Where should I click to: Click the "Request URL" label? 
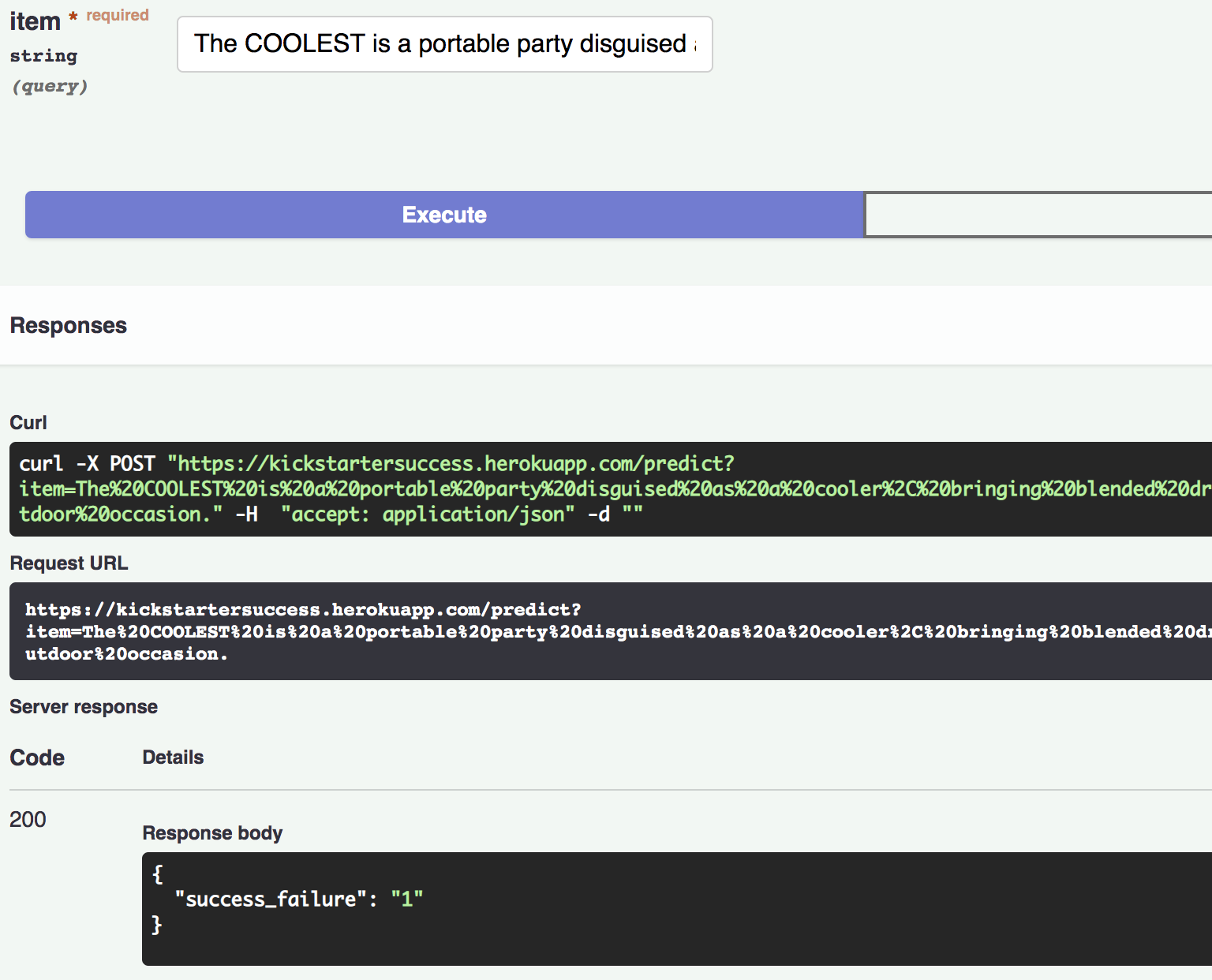click(69, 563)
